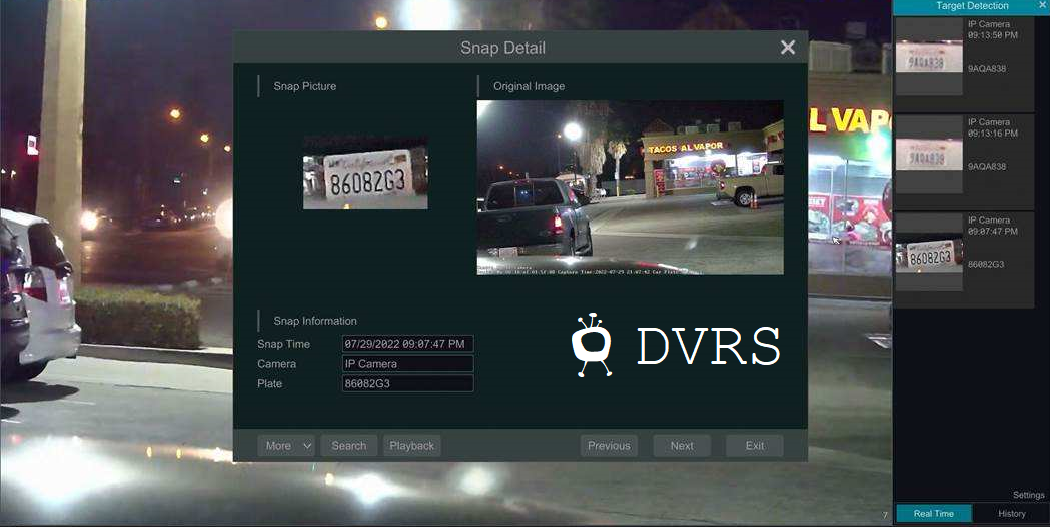
Task: Open the Original Image preview
Action: coord(630,187)
